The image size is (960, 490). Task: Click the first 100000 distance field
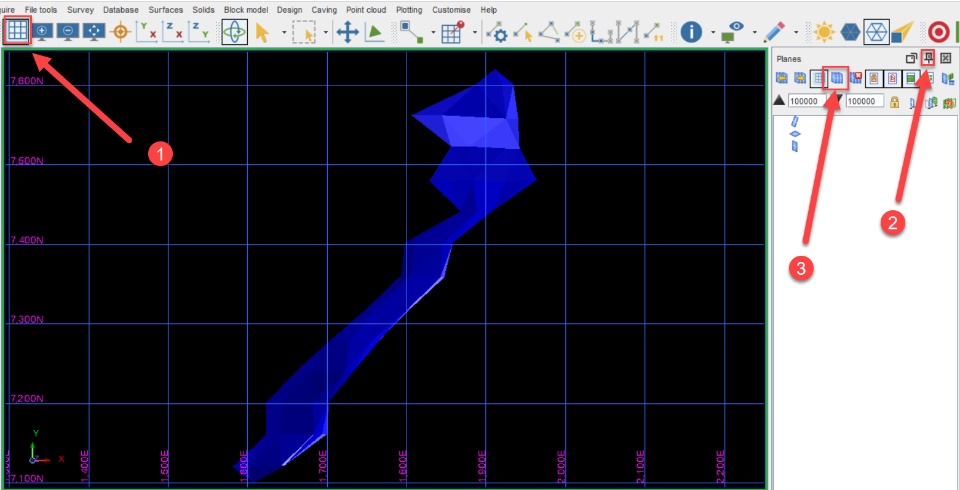click(x=808, y=101)
